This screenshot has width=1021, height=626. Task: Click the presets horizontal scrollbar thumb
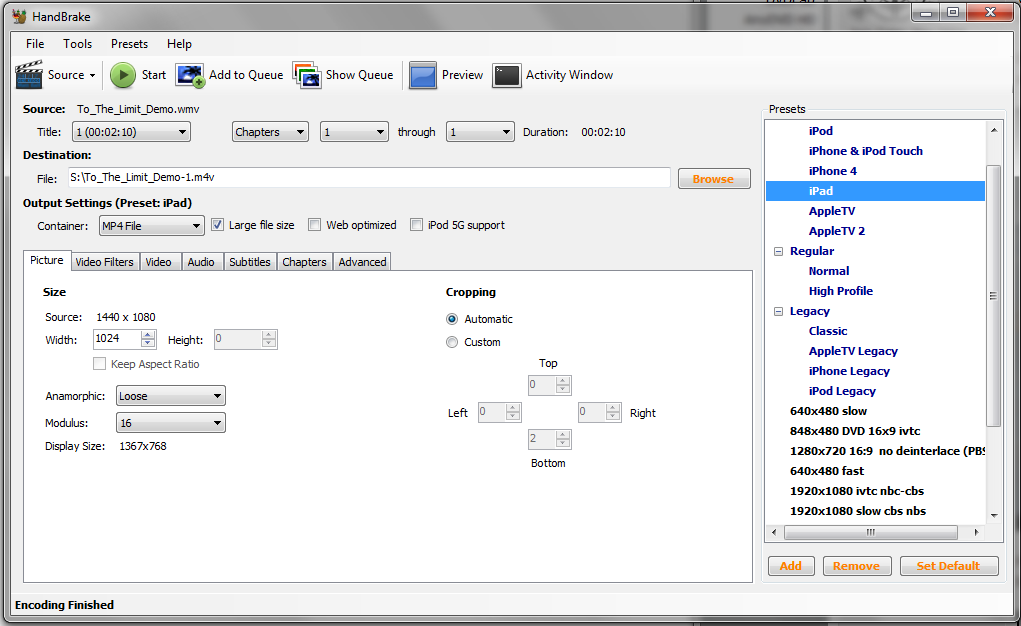pyautogui.click(x=871, y=533)
